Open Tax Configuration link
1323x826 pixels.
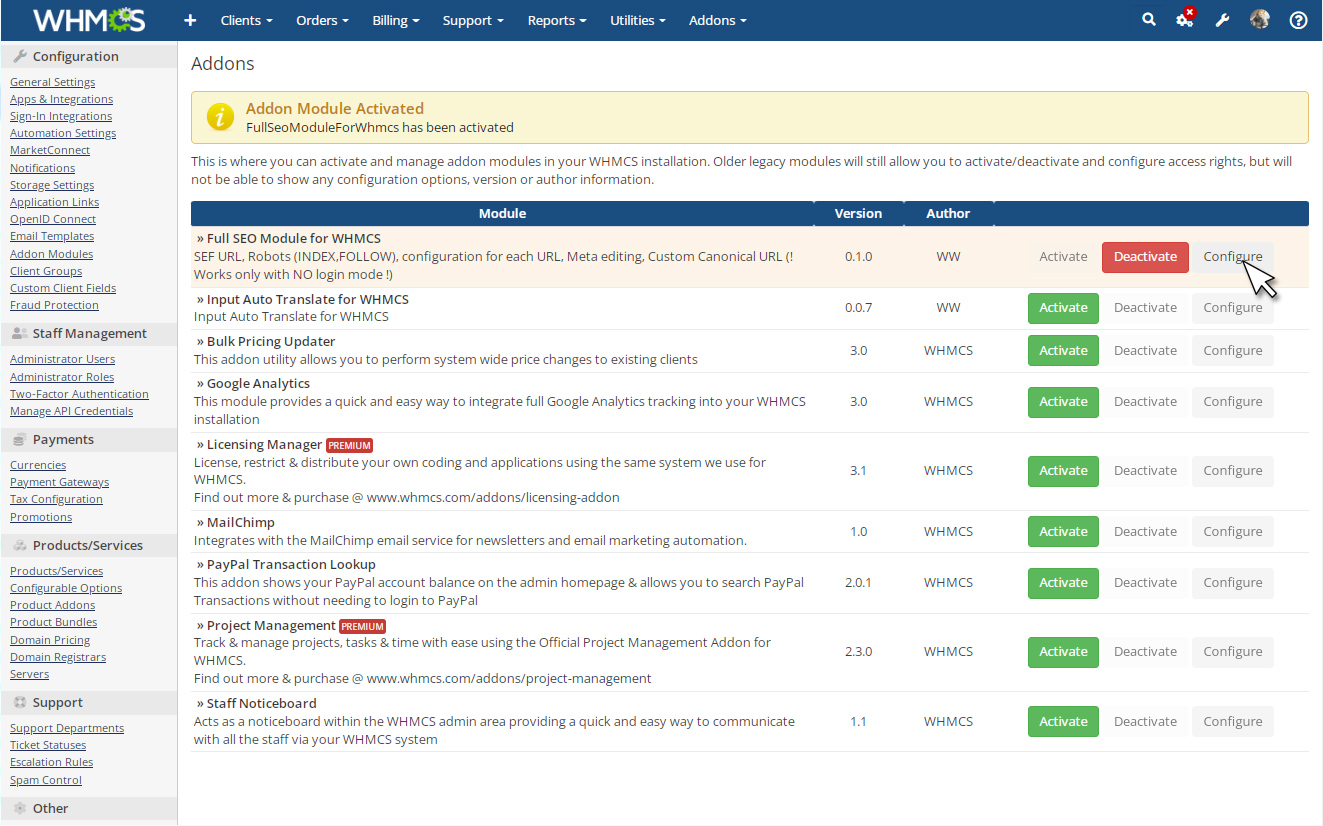[x=56, y=499]
